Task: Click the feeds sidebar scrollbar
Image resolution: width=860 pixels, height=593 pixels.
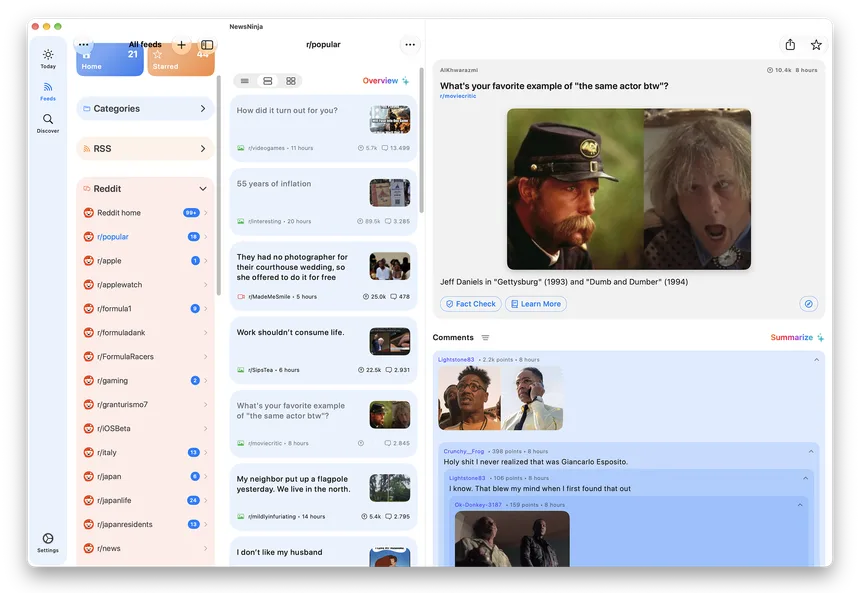Action: coord(219,187)
